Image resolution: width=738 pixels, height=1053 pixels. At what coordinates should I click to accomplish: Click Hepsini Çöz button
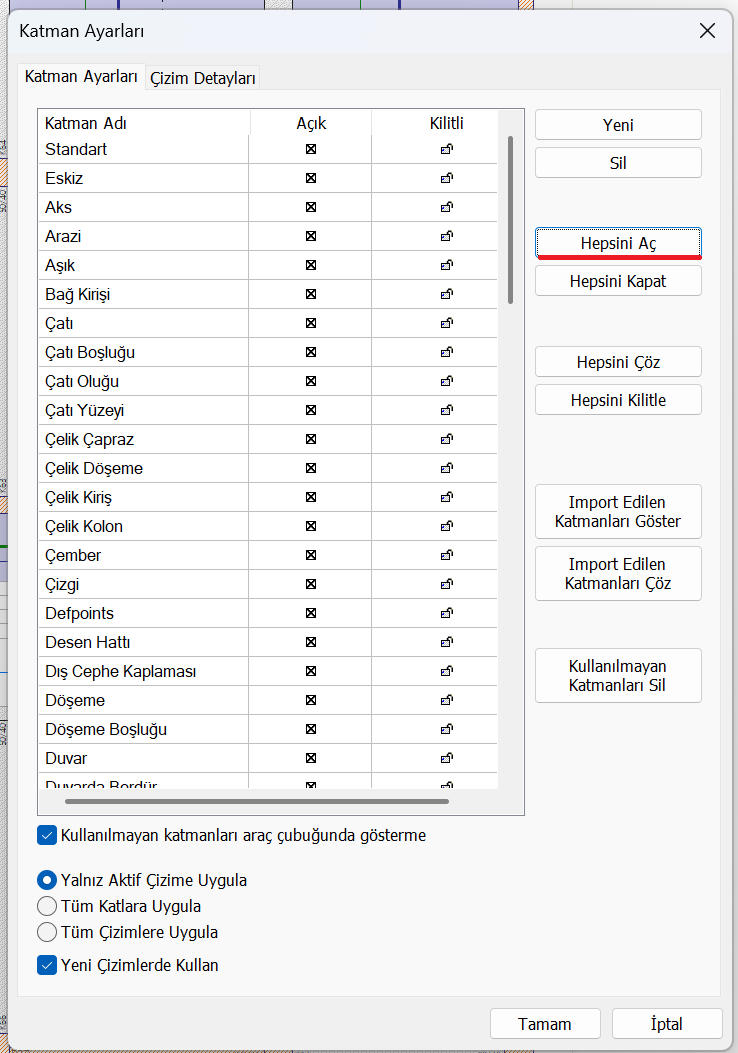[x=618, y=362]
